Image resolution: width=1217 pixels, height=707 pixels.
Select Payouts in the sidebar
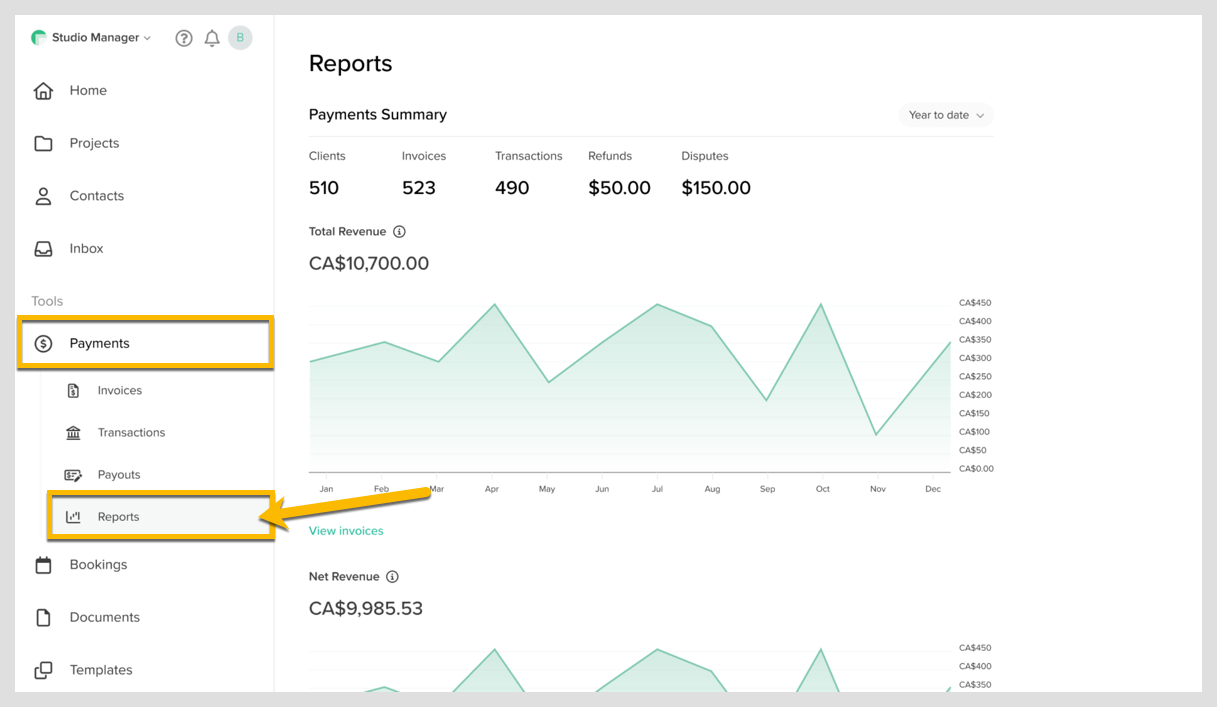[x=119, y=475]
